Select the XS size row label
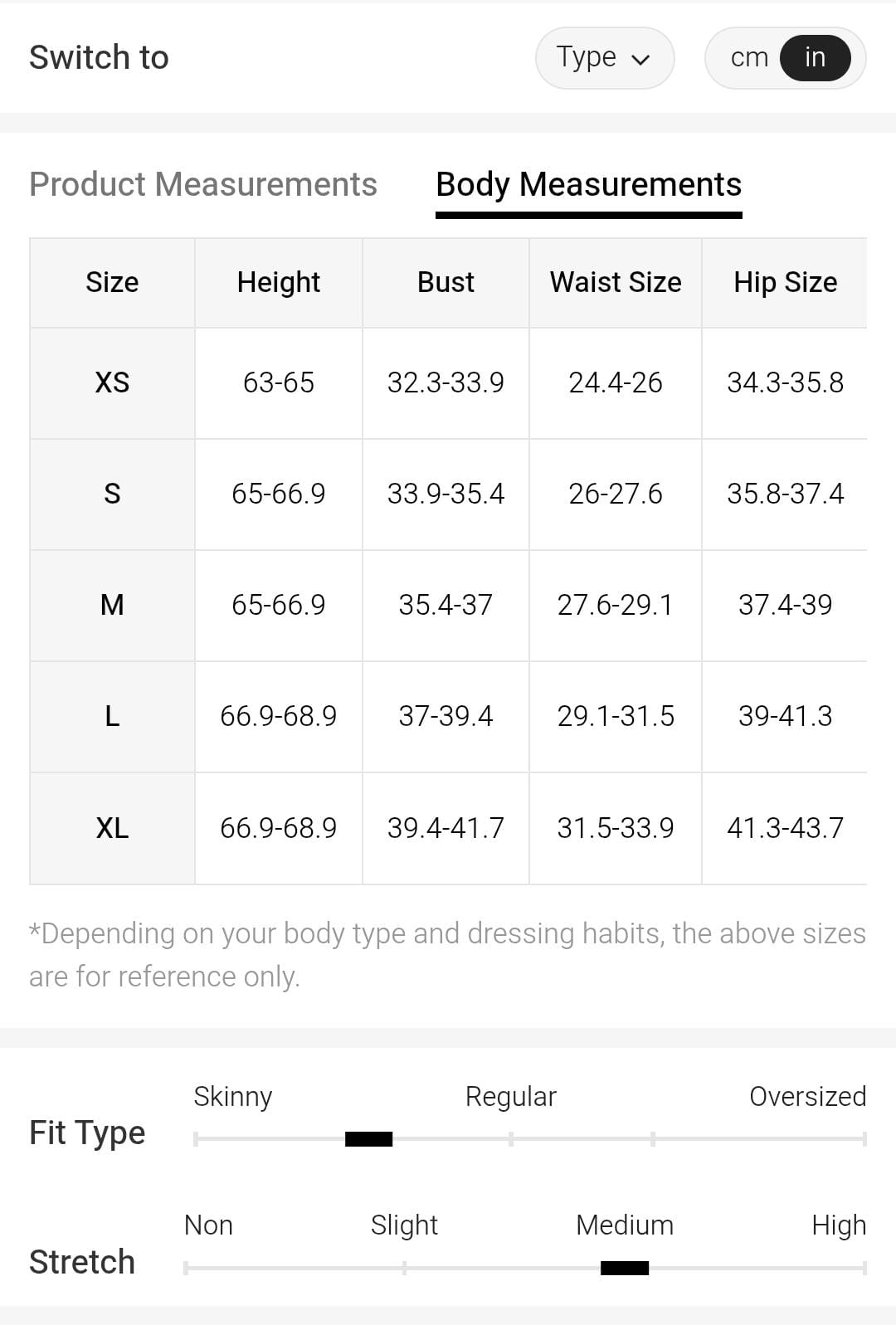The width and height of the screenshot is (896, 1325). pyautogui.click(x=112, y=382)
